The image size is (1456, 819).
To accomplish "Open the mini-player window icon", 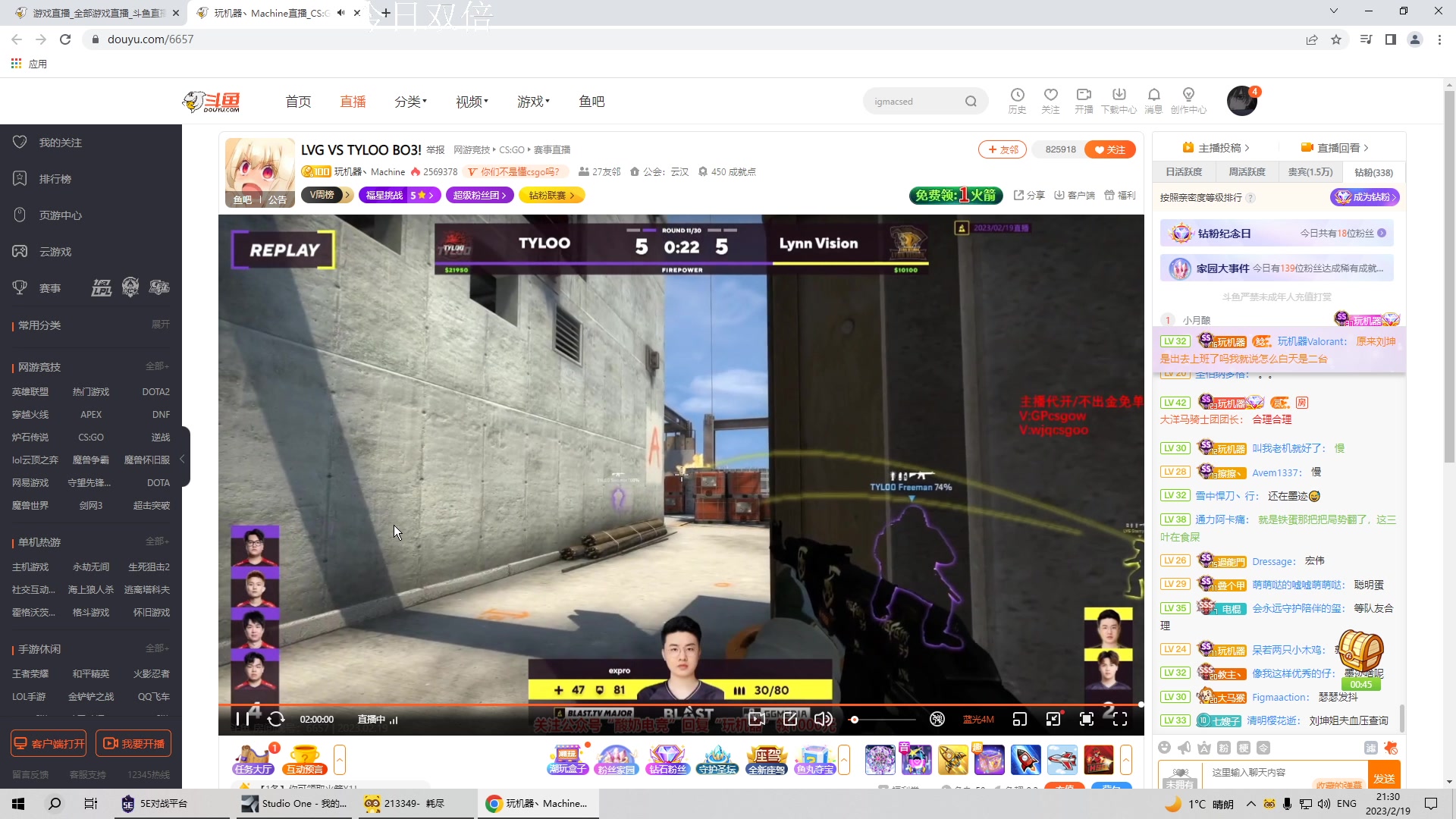I will pyautogui.click(x=1020, y=719).
